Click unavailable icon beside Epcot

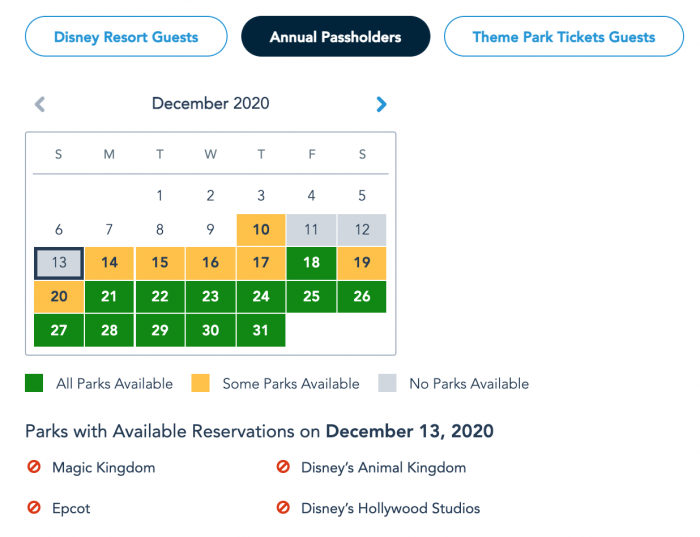coord(34,508)
